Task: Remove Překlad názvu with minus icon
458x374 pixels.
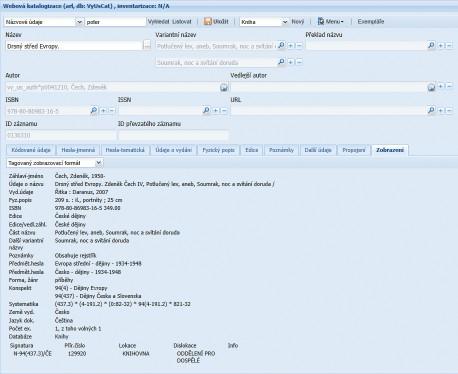Action: pyautogui.click(x=449, y=46)
